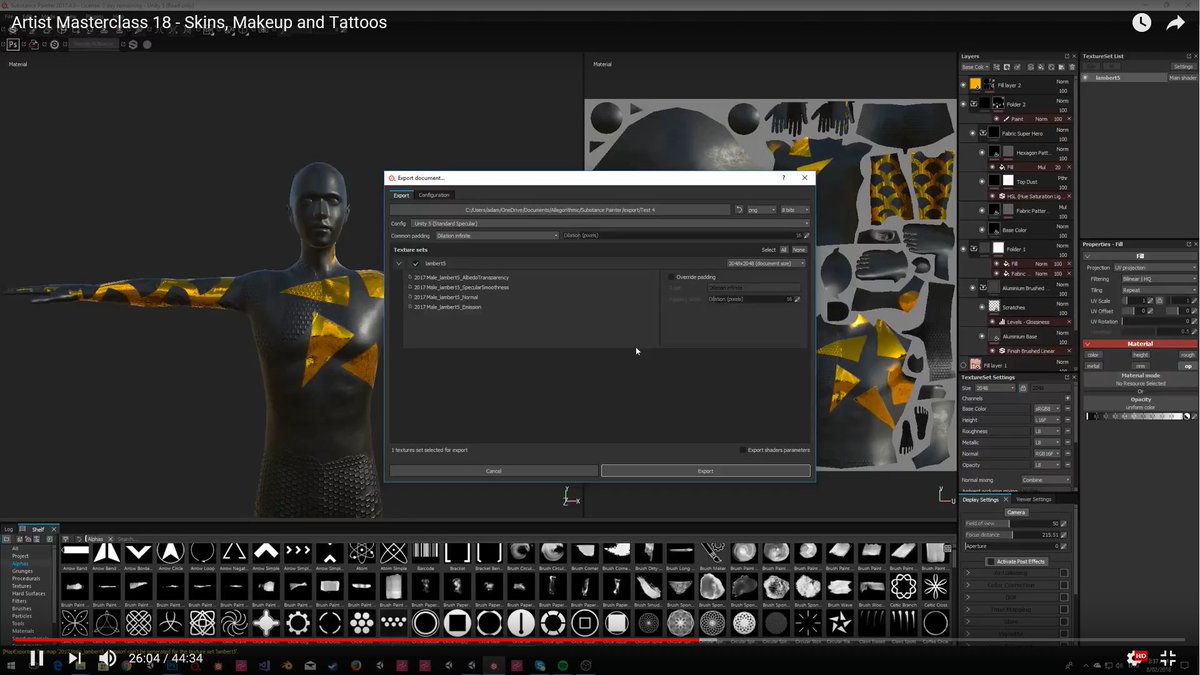Image resolution: width=1200 pixels, height=675 pixels.
Task: Select Grunges category in Shelf
Action: tap(21, 571)
